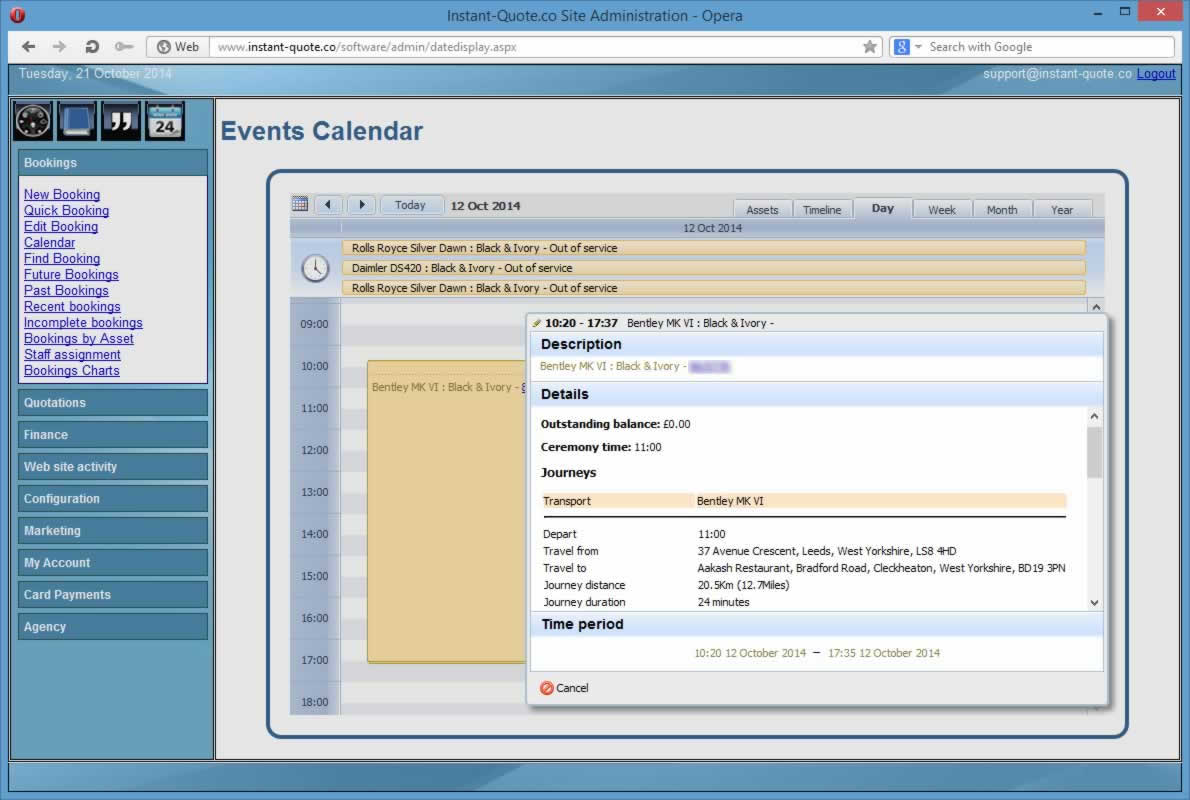Click the details panel scroll down arrow
This screenshot has width=1190, height=800.
tap(1094, 602)
